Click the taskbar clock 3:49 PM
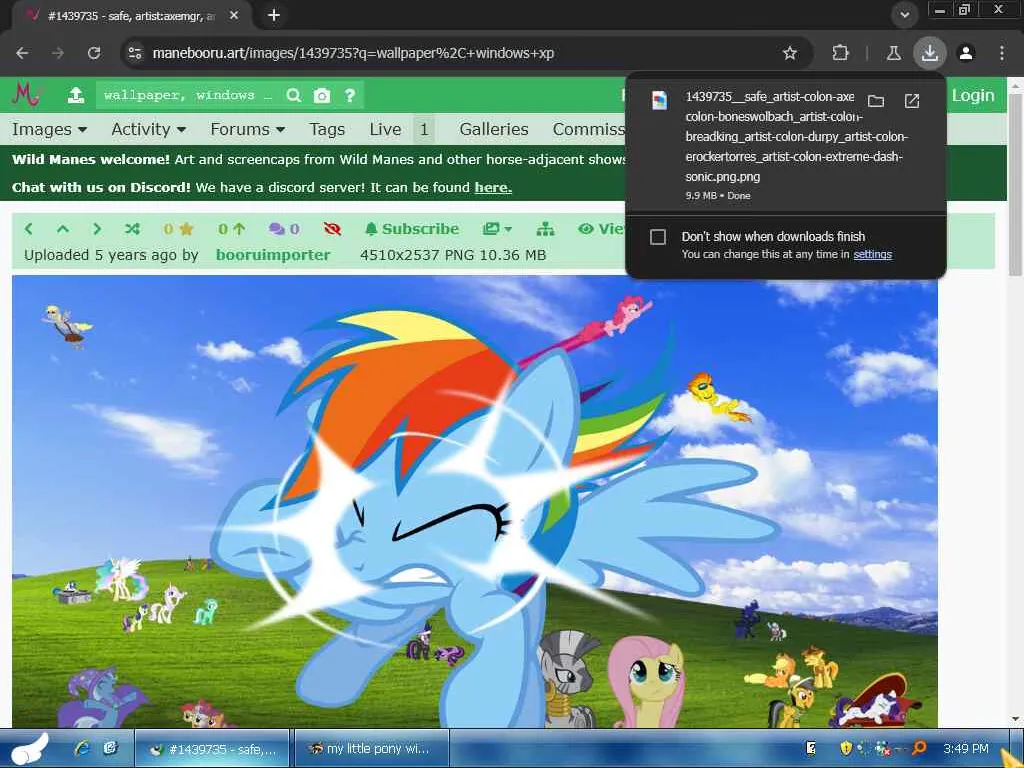The image size is (1024, 768). tap(965, 748)
